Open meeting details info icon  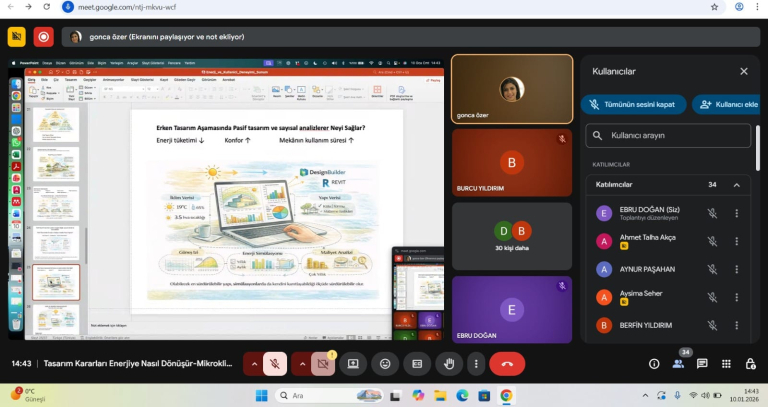[654, 364]
